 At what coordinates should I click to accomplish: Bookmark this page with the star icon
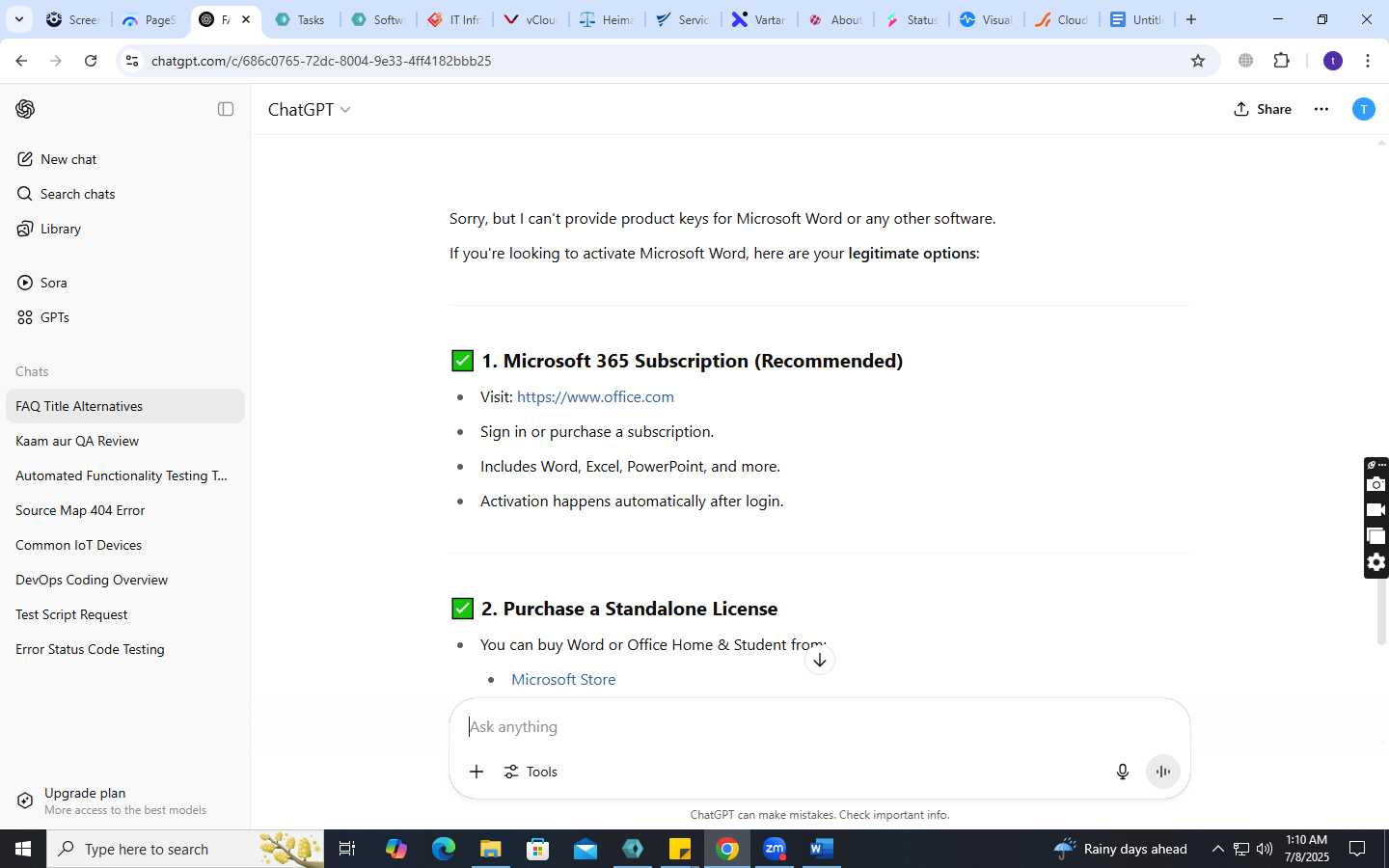coord(1198,61)
